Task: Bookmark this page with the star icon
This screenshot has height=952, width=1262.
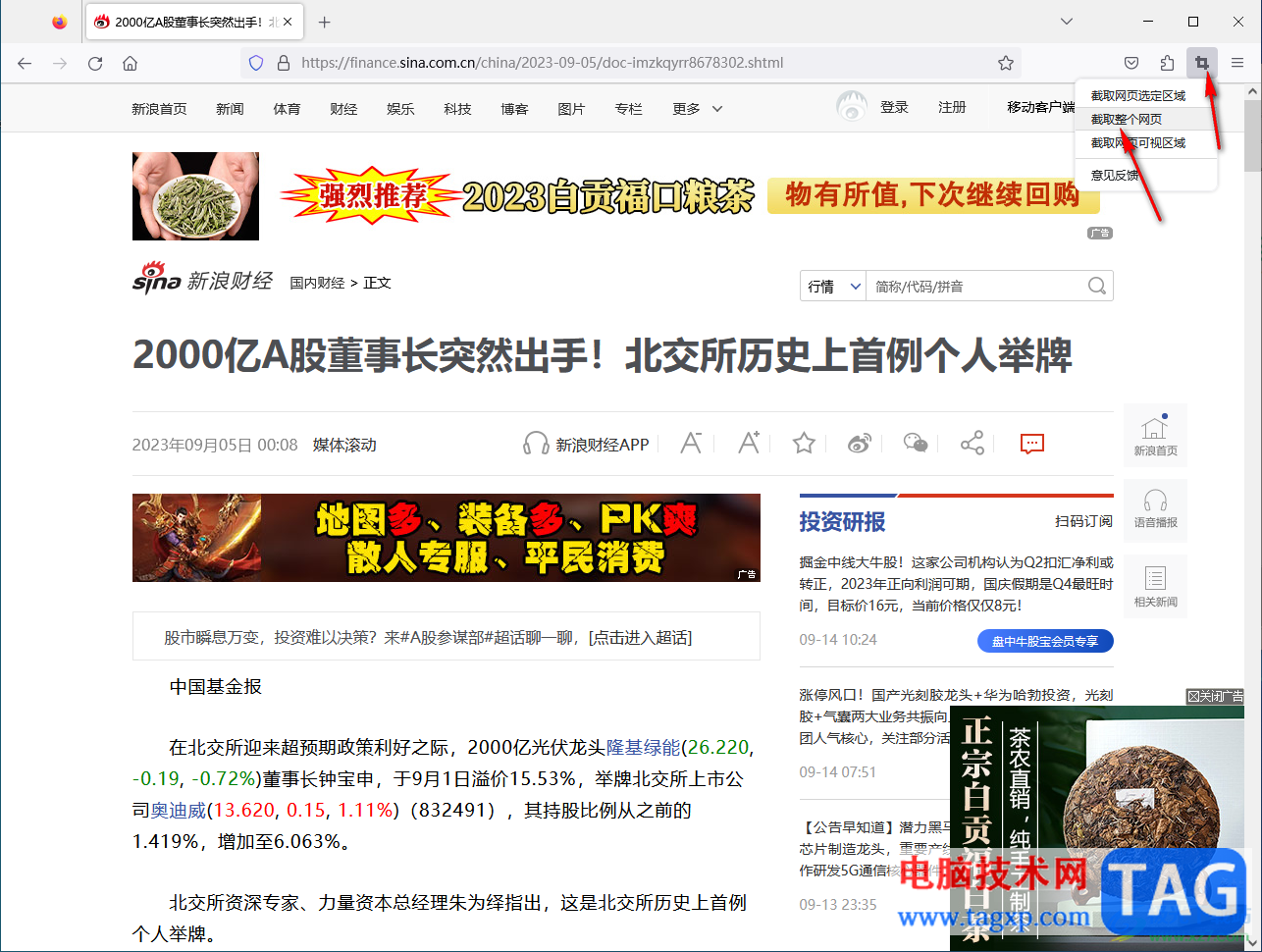Action: pos(1006,63)
